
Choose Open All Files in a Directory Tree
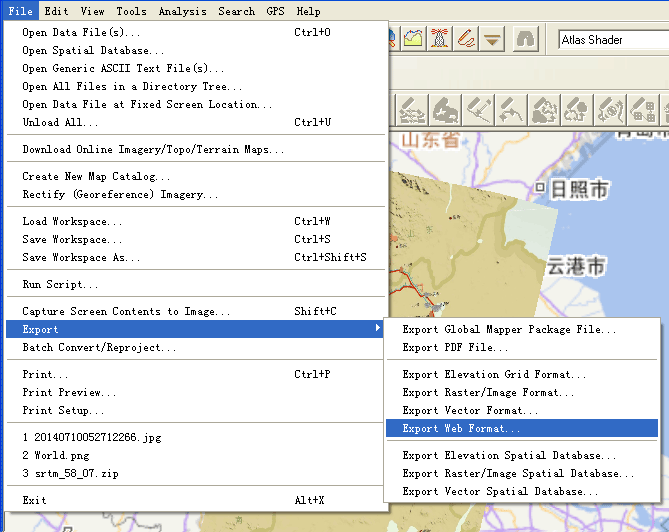pyautogui.click(x=197, y=86)
